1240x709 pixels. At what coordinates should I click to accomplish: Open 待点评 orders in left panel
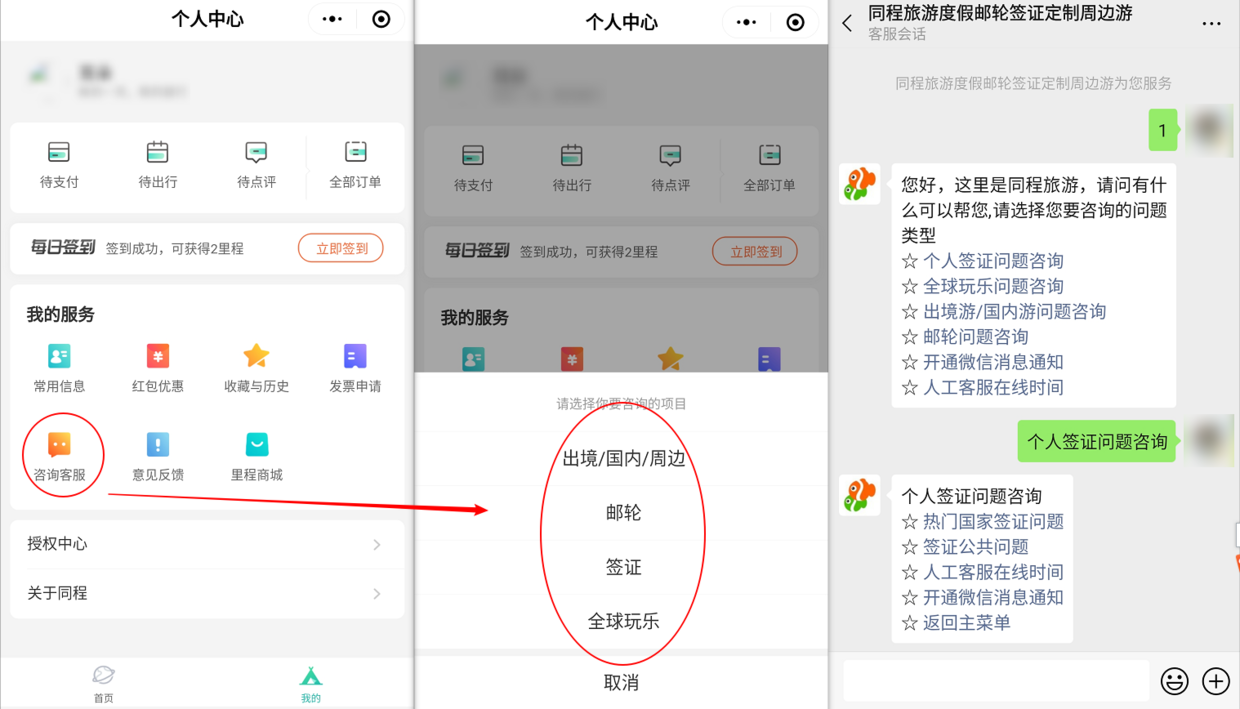click(x=256, y=165)
